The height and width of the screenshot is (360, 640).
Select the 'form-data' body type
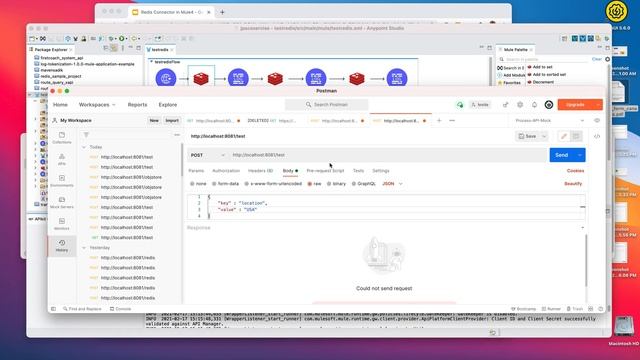[225, 184]
